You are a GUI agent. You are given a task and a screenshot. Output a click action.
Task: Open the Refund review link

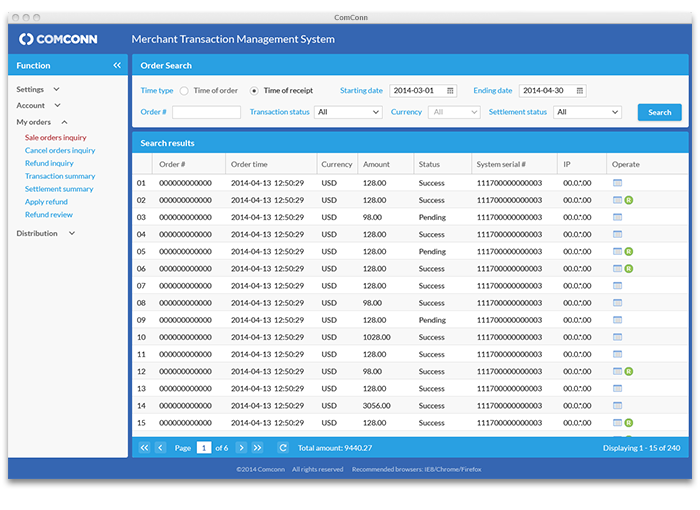(x=49, y=215)
